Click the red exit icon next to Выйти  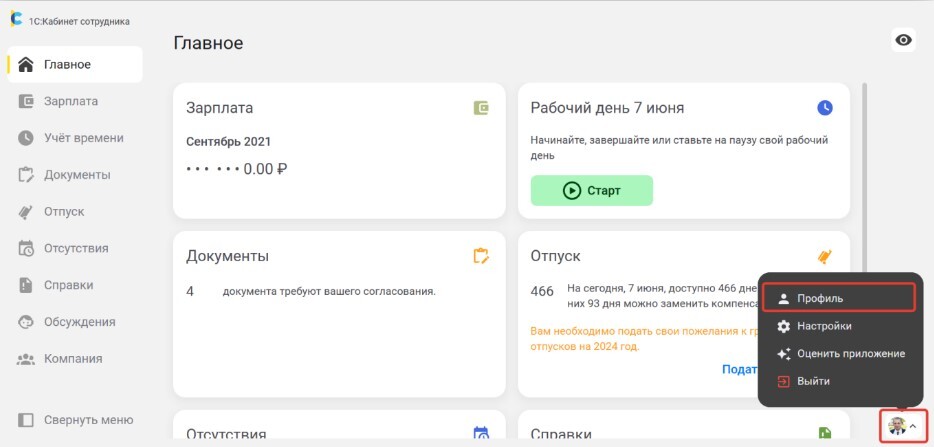click(784, 381)
